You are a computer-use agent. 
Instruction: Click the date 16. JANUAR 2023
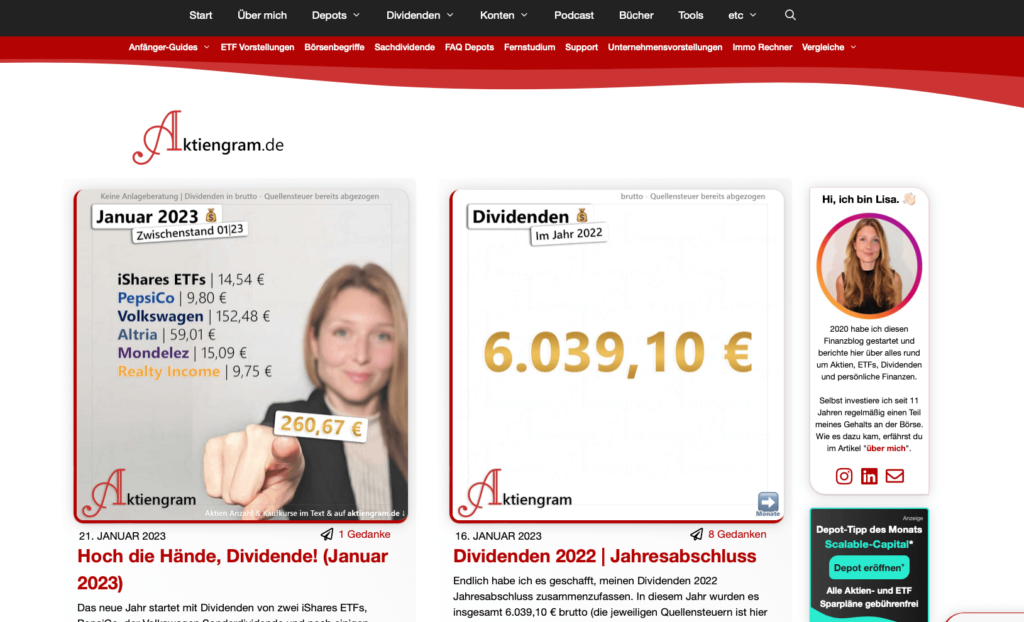click(x=498, y=536)
